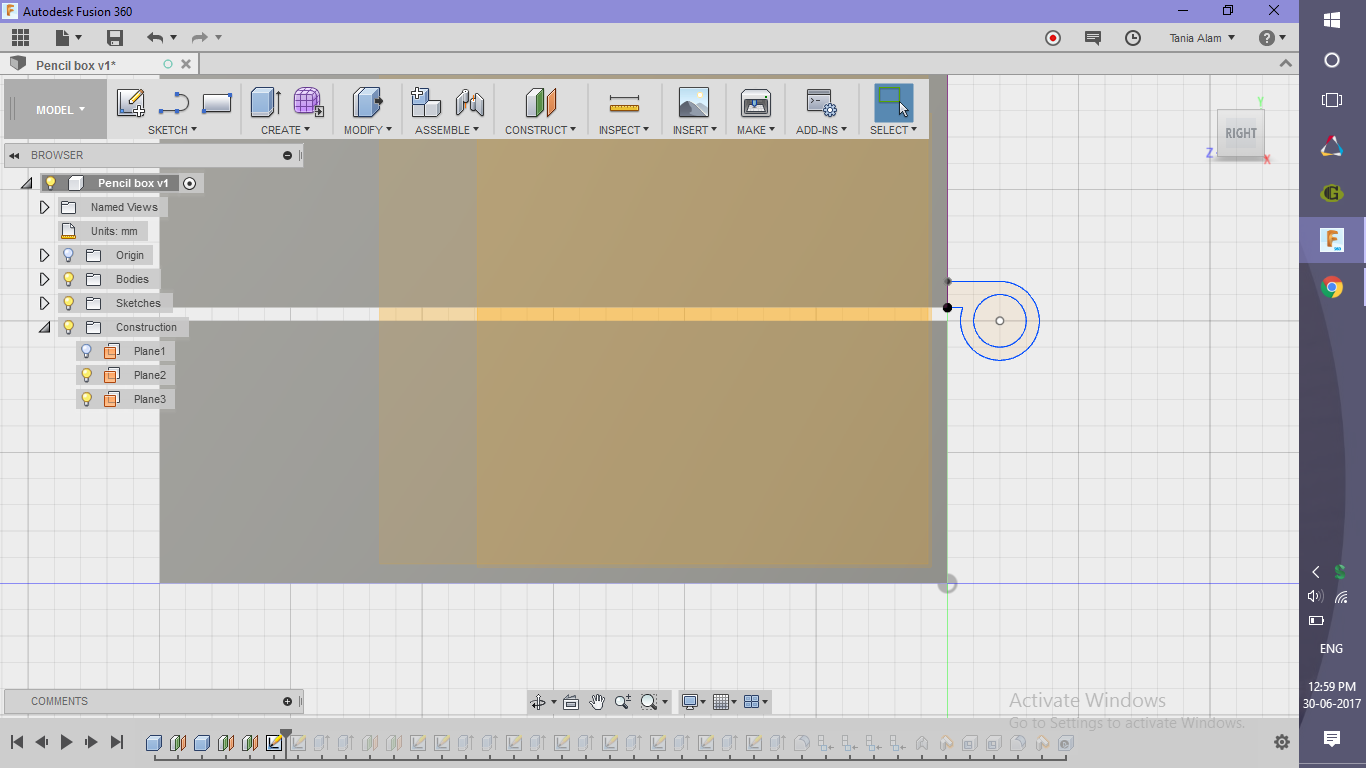1366x768 pixels.
Task: Expand the Named Views folder
Action: click(44, 207)
